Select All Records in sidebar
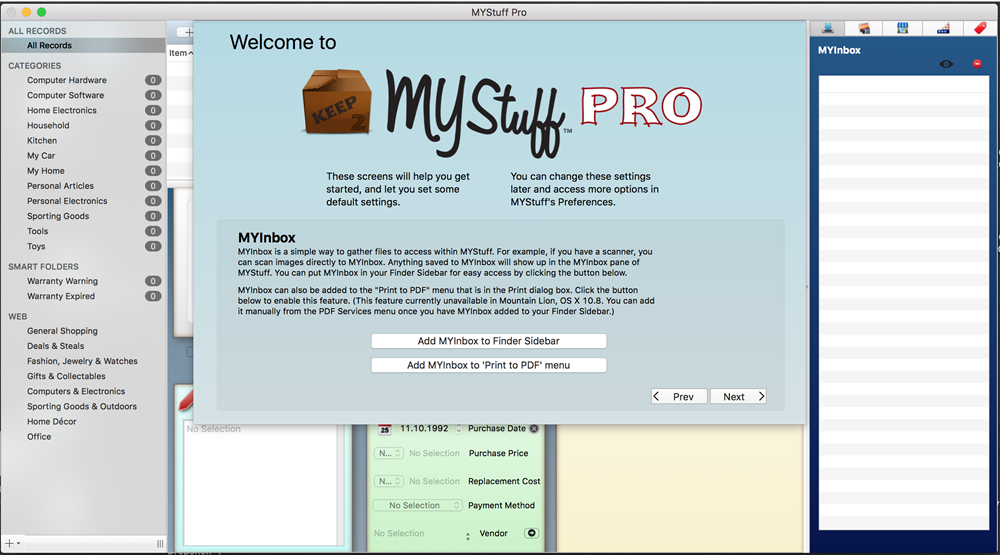Screen dimensions: 1000x555 pos(83,45)
